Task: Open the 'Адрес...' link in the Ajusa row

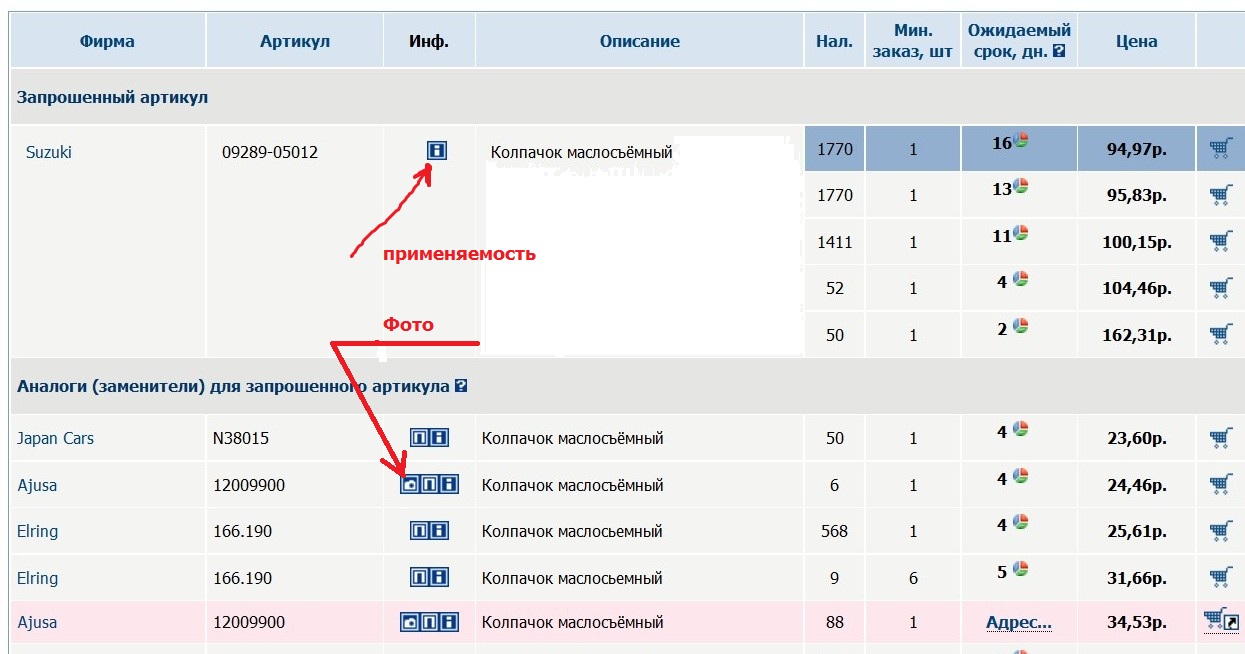Action: pyautogui.click(x=1019, y=622)
